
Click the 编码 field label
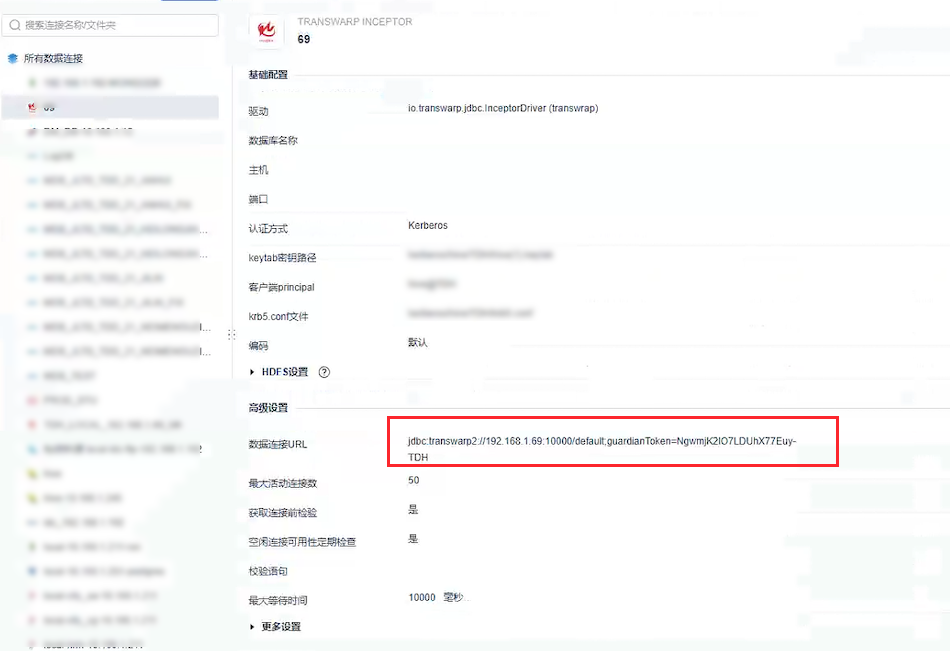point(258,346)
